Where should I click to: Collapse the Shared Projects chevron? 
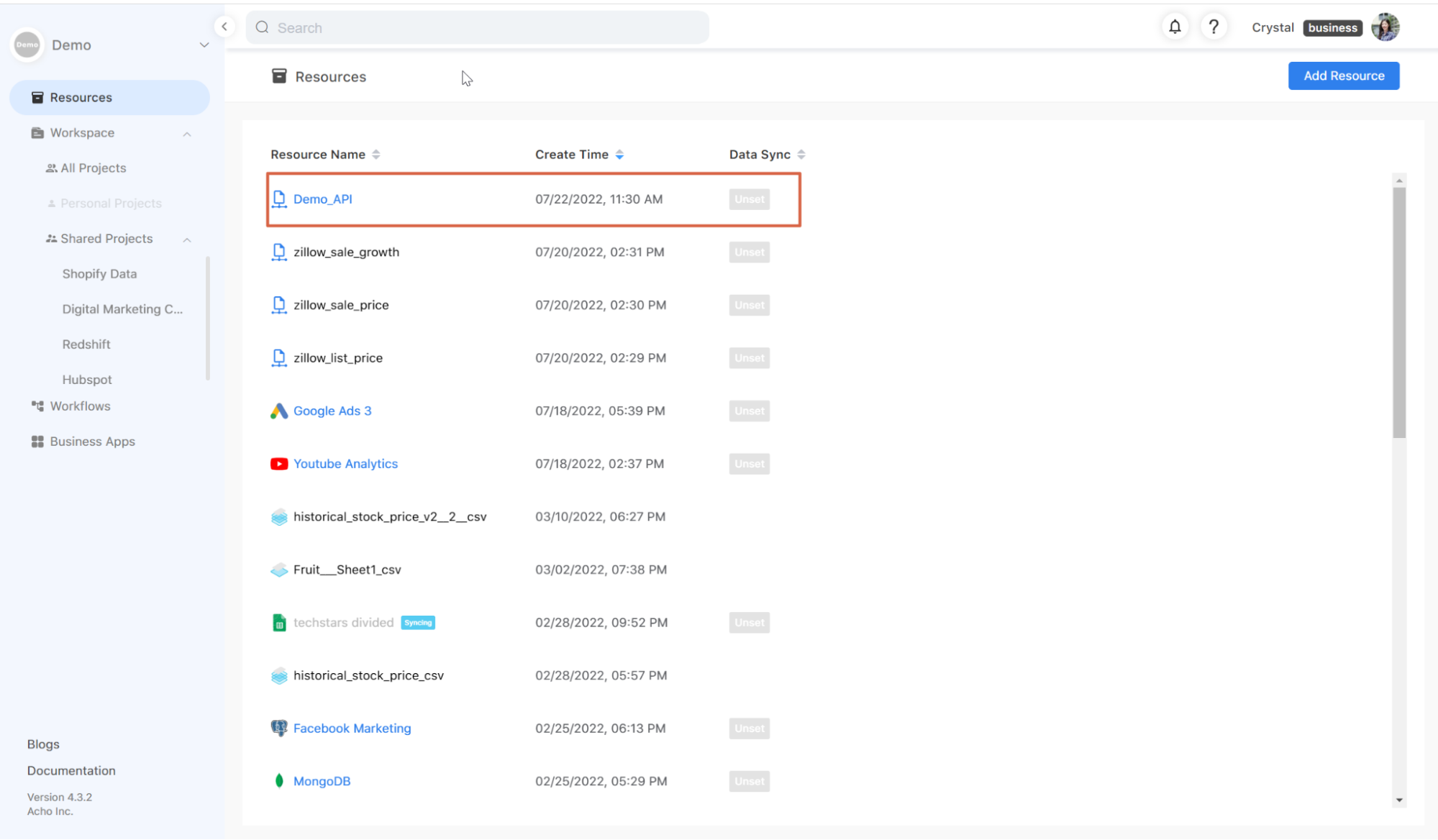pos(187,239)
